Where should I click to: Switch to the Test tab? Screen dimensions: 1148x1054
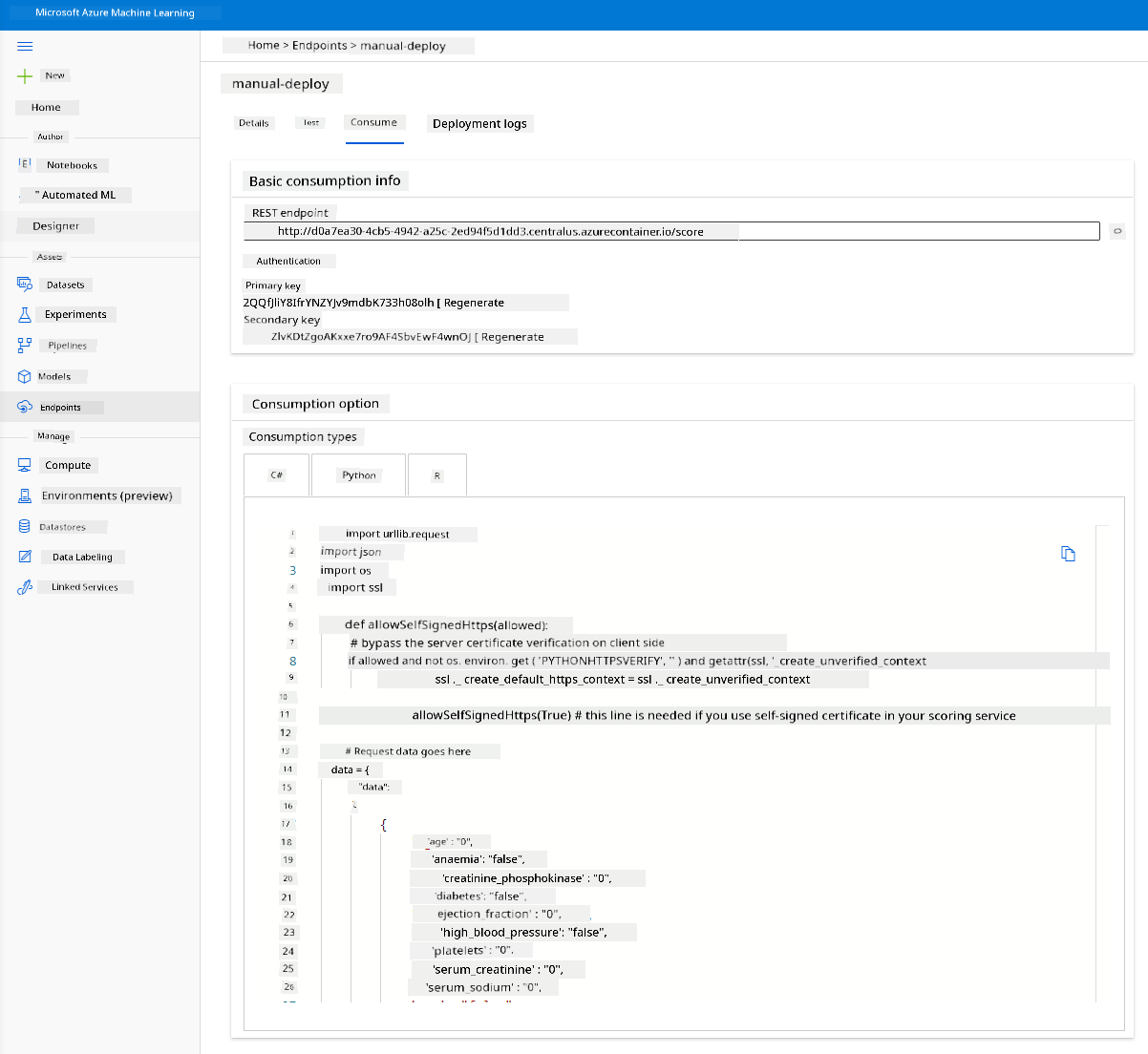[x=311, y=123]
